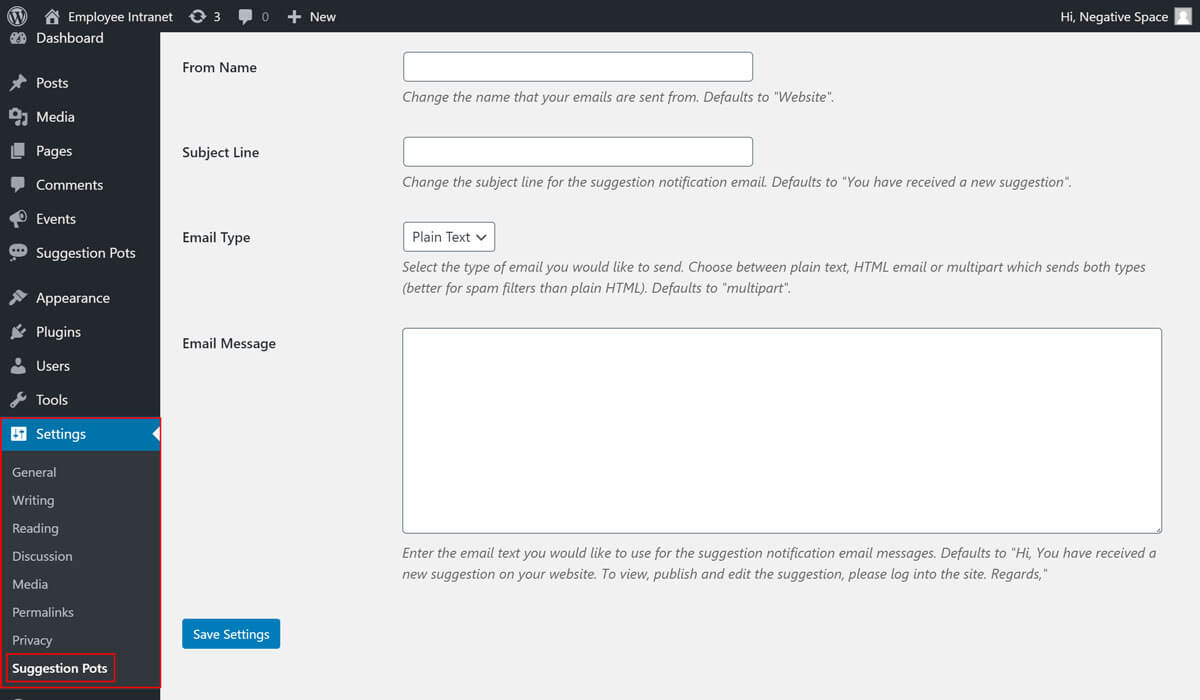Click the Tools wrench icon
The image size is (1200, 700).
(x=18, y=400)
